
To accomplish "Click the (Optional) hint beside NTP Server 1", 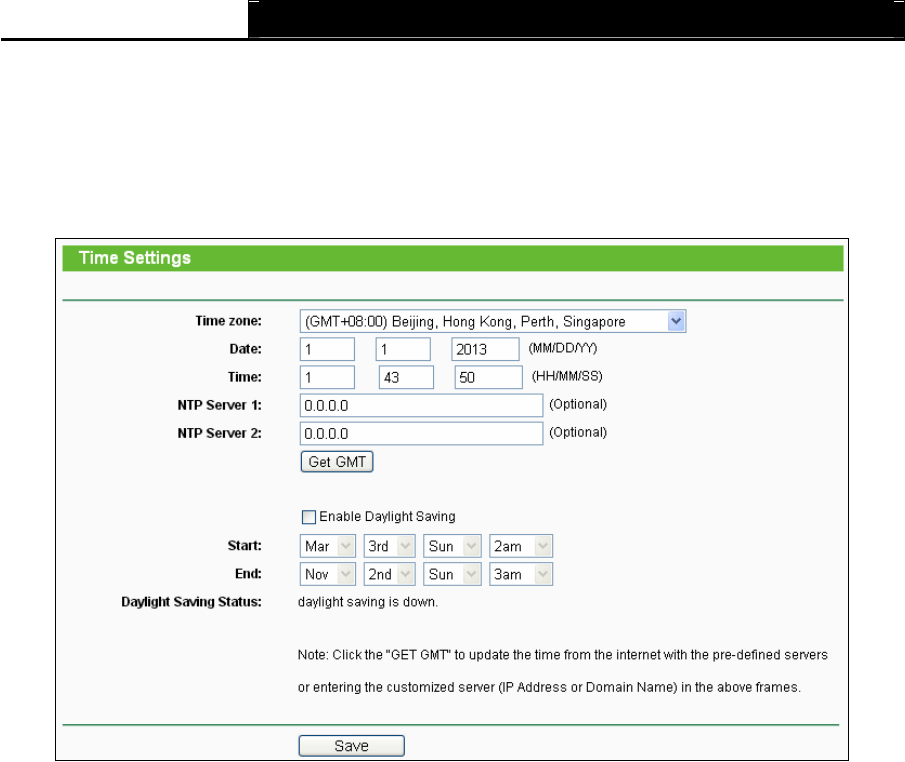I will point(578,404).
